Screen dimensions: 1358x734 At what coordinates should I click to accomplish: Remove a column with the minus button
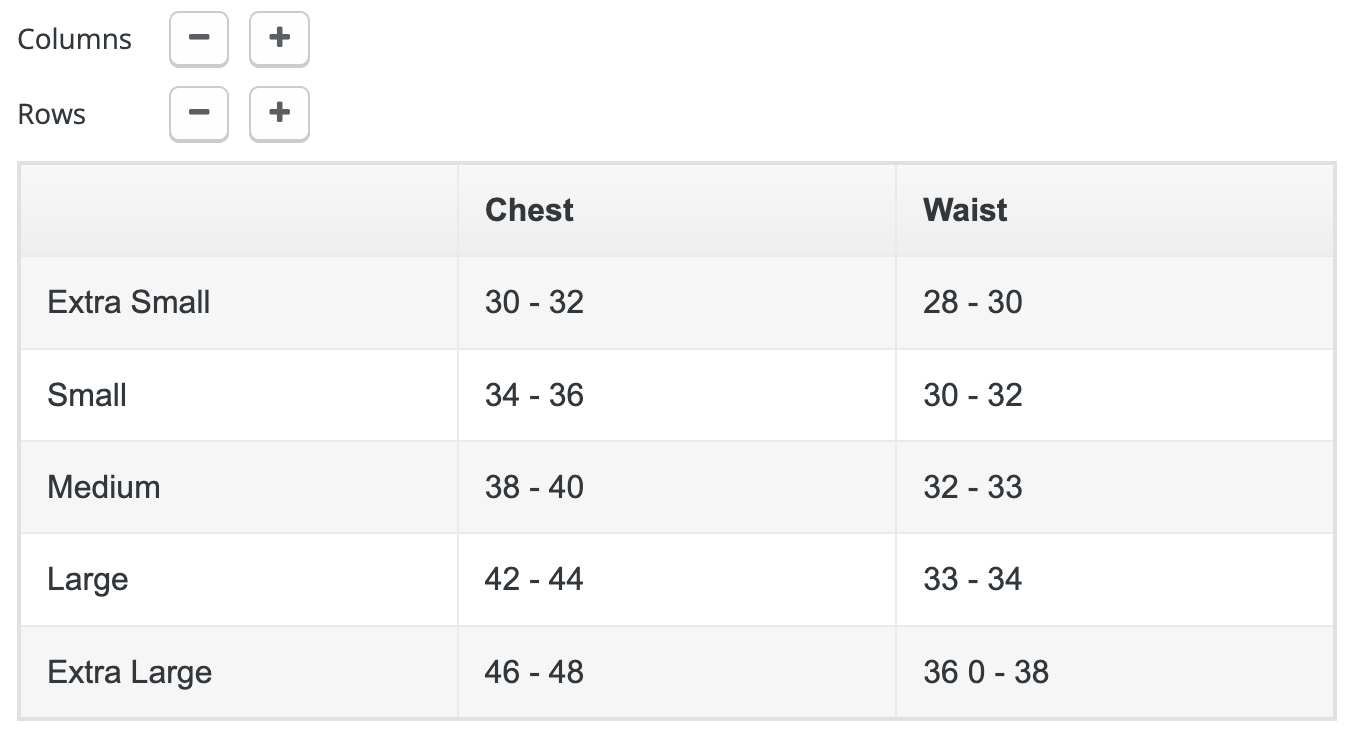(199, 38)
